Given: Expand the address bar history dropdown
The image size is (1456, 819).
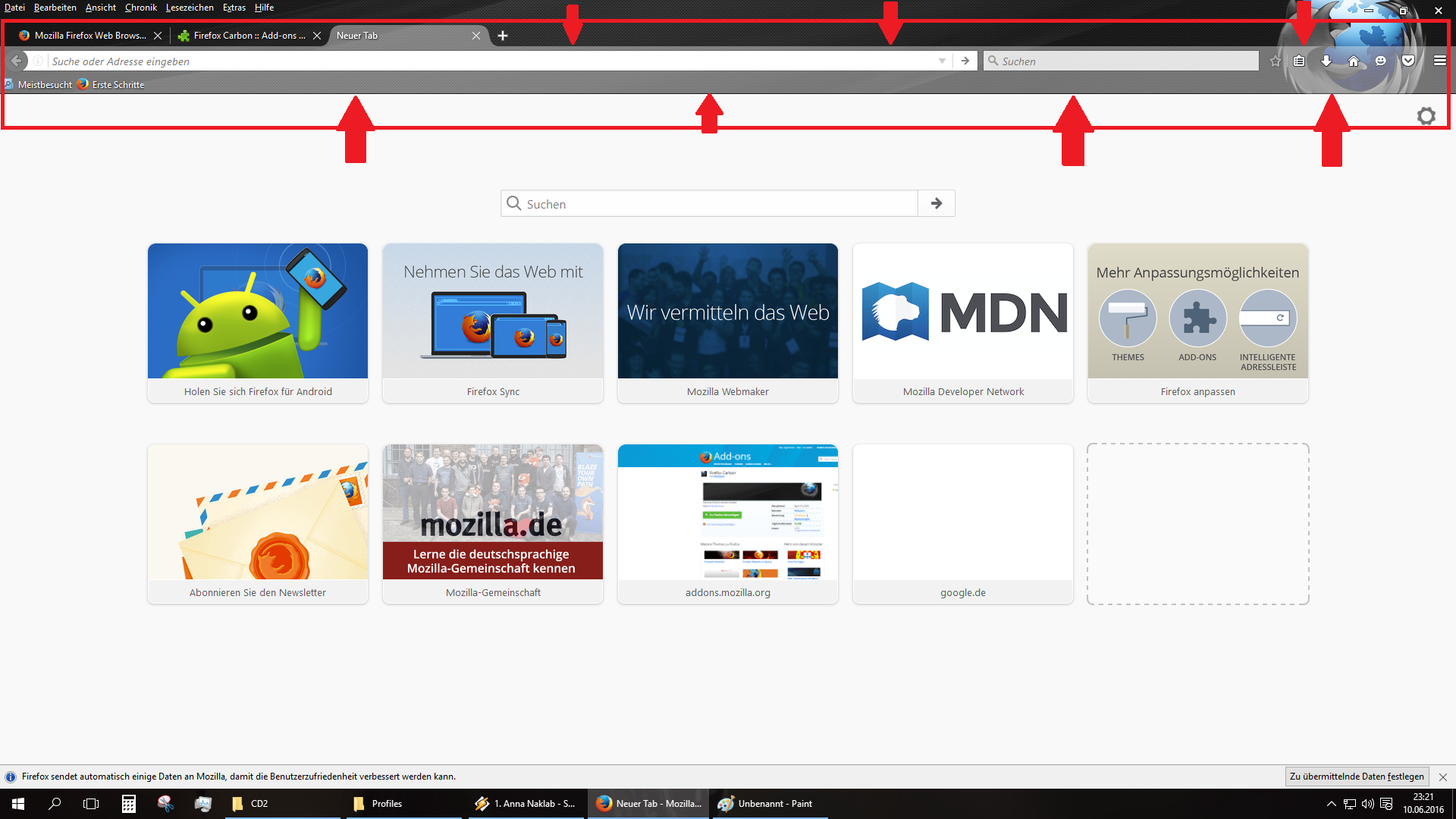Looking at the screenshot, I should pyautogui.click(x=942, y=61).
